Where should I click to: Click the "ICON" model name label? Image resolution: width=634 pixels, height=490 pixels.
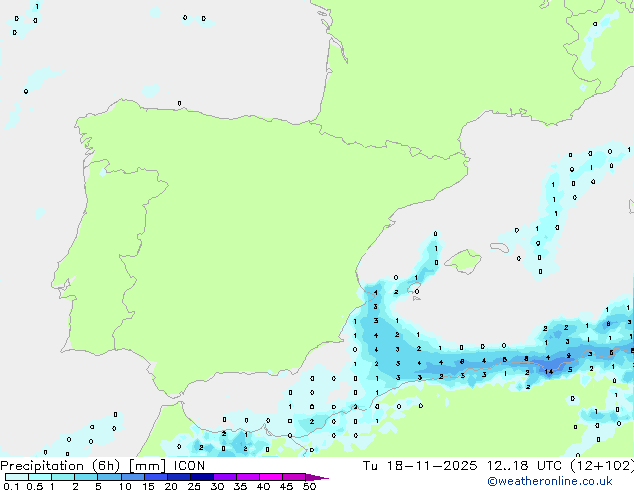pyautogui.click(x=189, y=466)
